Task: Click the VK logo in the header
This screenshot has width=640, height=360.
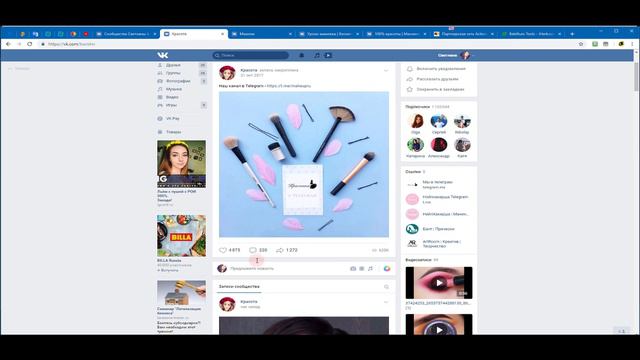Action: pyautogui.click(x=162, y=55)
